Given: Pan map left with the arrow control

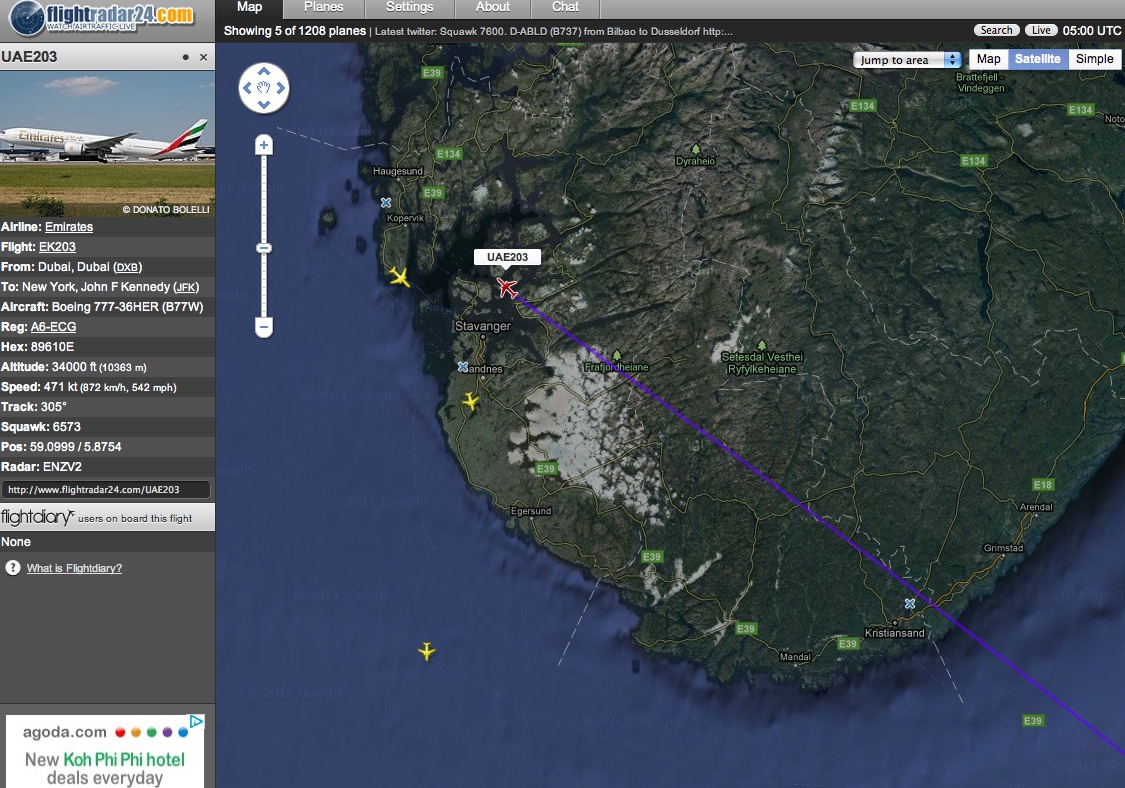Looking at the screenshot, I should pos(247,88).
